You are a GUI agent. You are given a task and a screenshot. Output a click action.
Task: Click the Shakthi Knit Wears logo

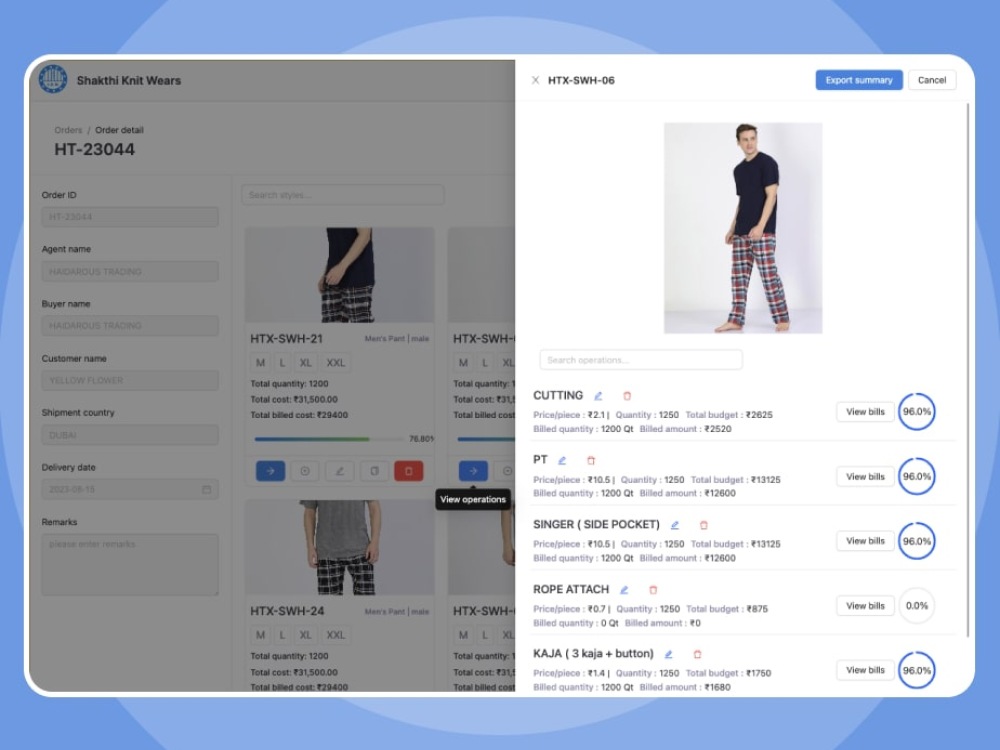(x=53, y=80)
